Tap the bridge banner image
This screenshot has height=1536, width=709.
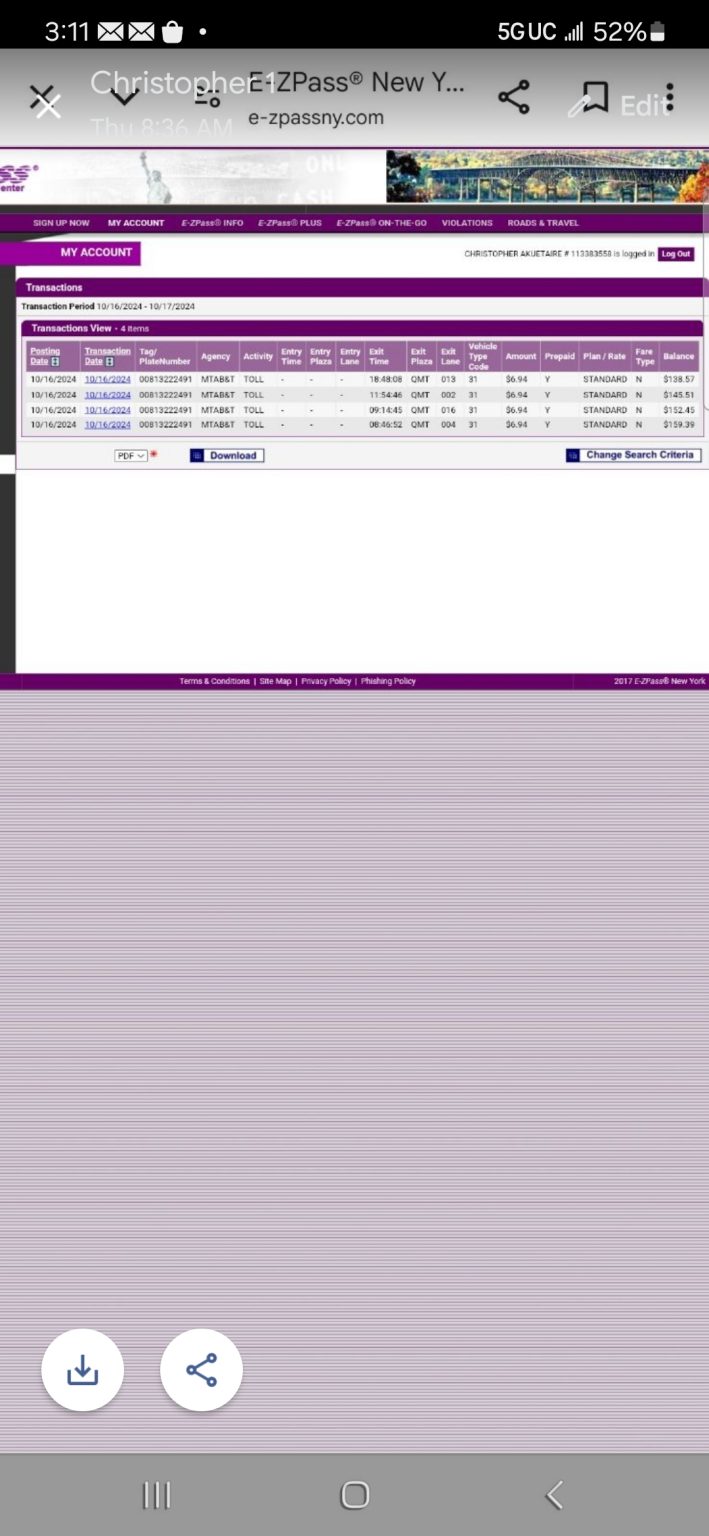point(546,177)
